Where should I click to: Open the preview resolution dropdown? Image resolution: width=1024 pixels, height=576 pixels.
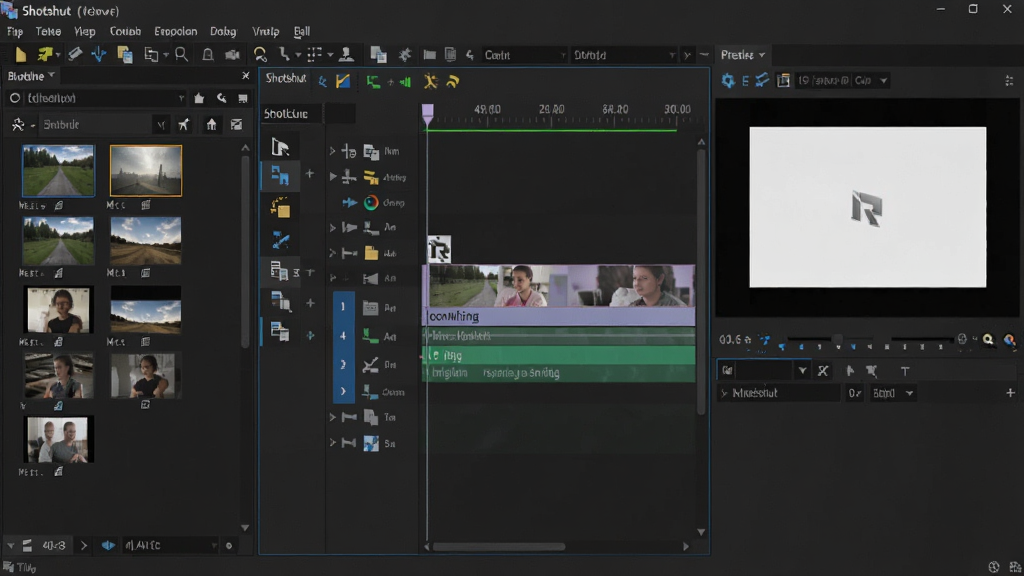(842, 80)
